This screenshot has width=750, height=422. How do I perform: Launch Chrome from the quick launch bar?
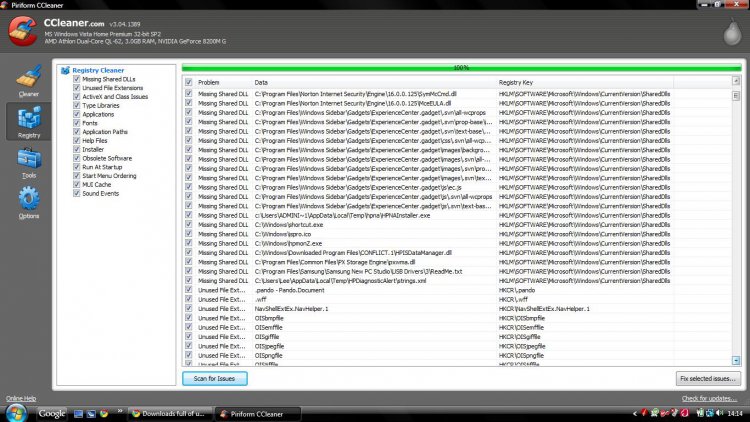104,414
